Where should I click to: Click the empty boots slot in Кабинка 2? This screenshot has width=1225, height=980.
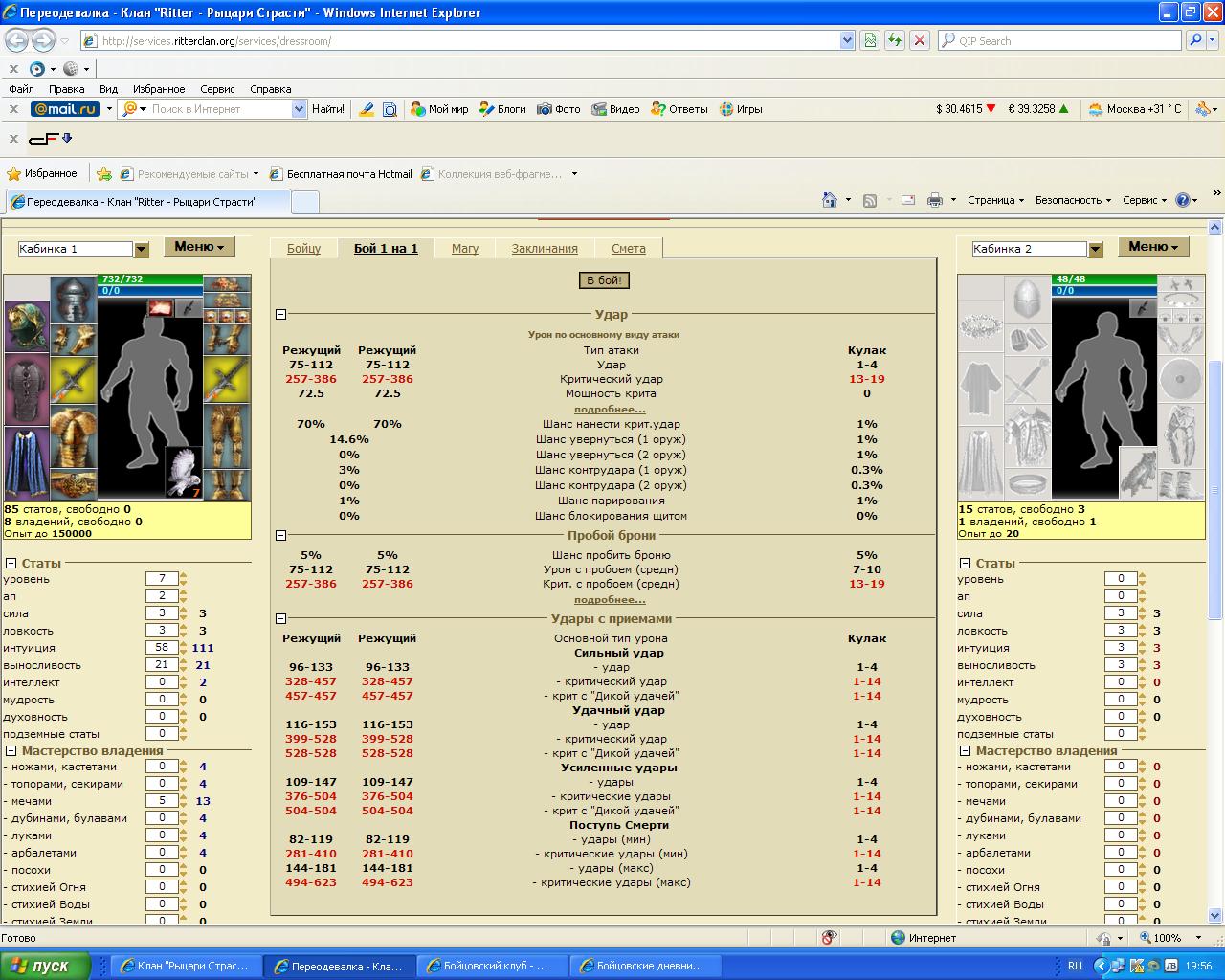(1181, 483)
